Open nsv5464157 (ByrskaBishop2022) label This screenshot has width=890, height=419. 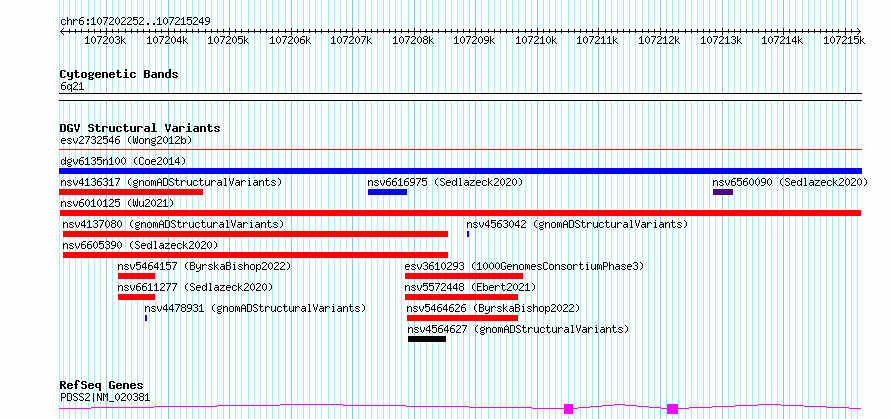pyautogui.click(x=204, y=266)
